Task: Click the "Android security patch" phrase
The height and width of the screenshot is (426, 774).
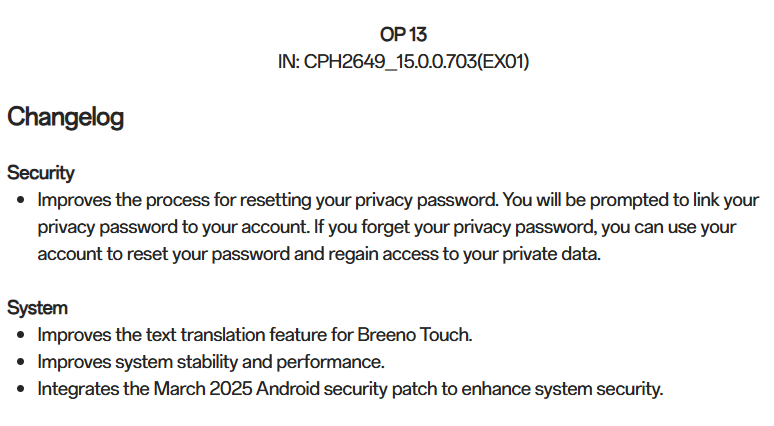Action: pos(369,389)
